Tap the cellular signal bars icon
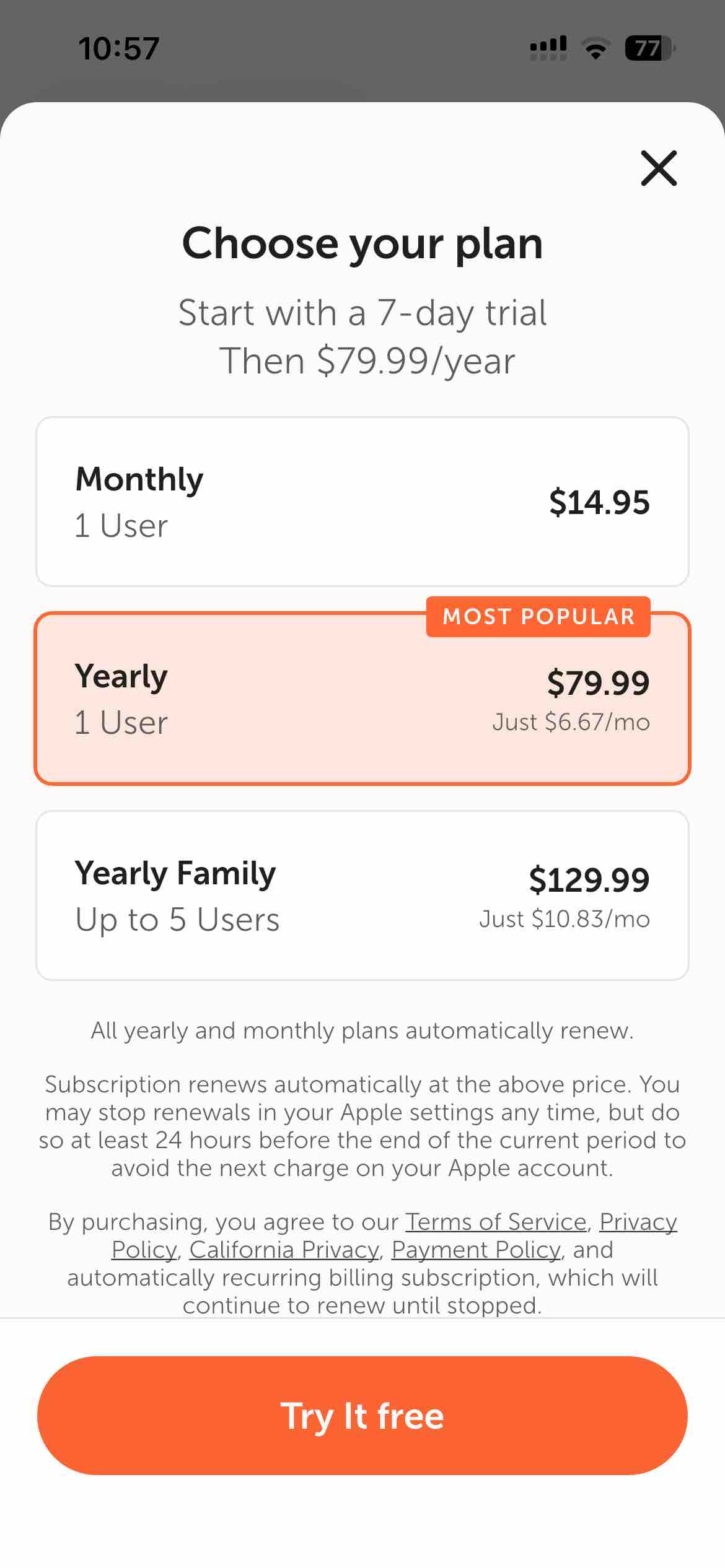 pos(548,48)
